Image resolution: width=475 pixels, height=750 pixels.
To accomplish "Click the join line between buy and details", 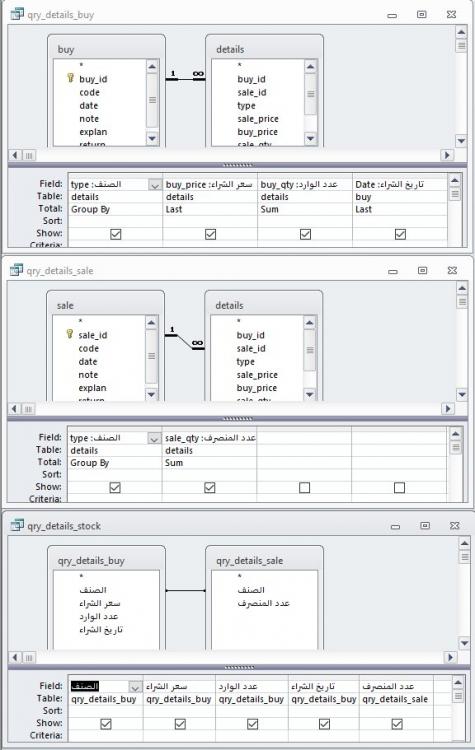I will 186,78.
